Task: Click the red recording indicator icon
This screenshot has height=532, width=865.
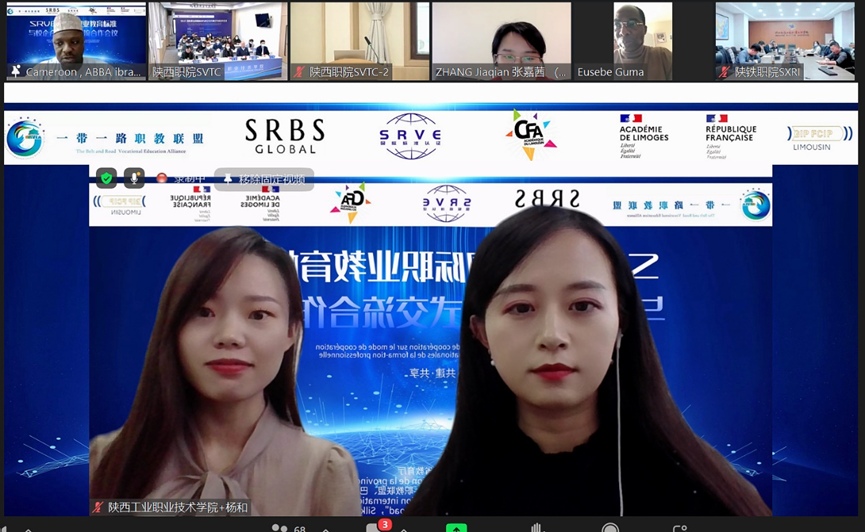Action: click(161, 178)
